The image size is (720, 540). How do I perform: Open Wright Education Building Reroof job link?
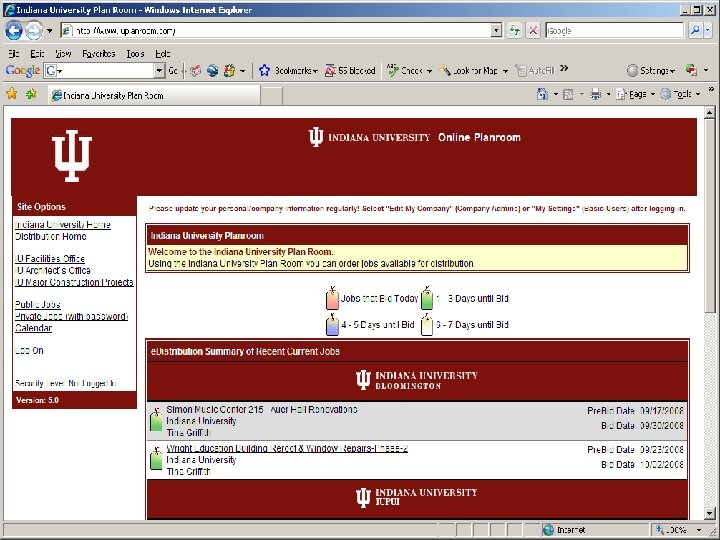tap(287, 448)
